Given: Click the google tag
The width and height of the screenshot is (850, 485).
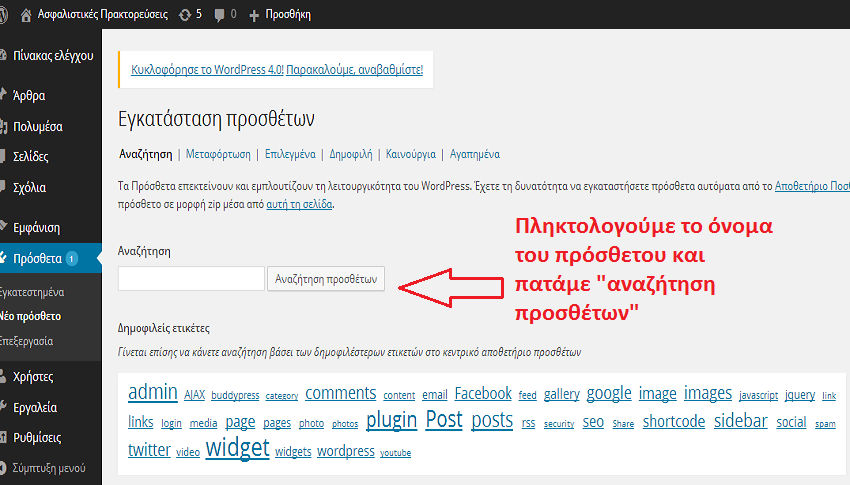Looking at the screenshot, I should (609, 394).
